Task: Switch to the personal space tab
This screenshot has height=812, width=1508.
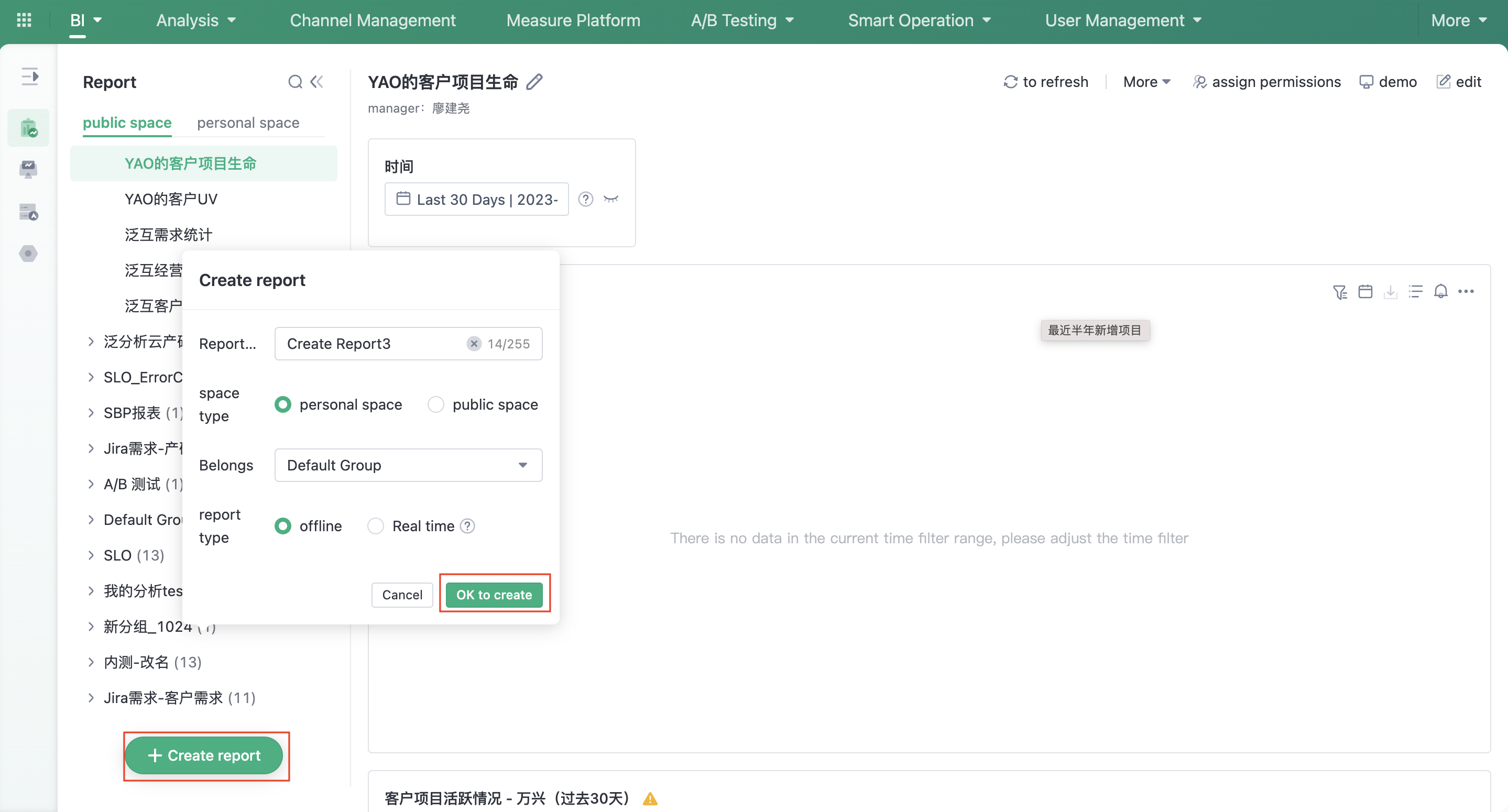Action: (x=248, y=123)
